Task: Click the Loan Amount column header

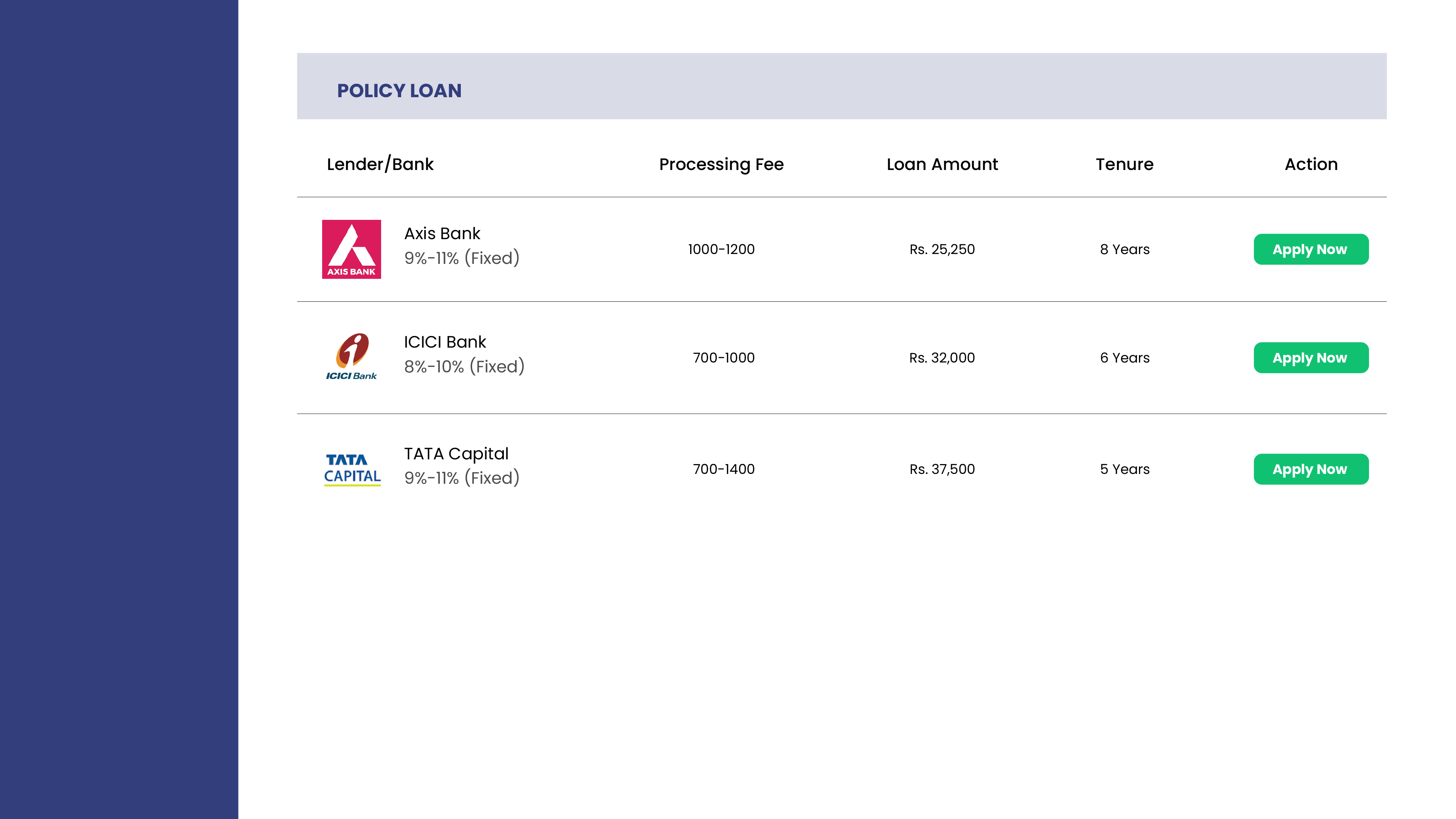Action: (942, 164)
